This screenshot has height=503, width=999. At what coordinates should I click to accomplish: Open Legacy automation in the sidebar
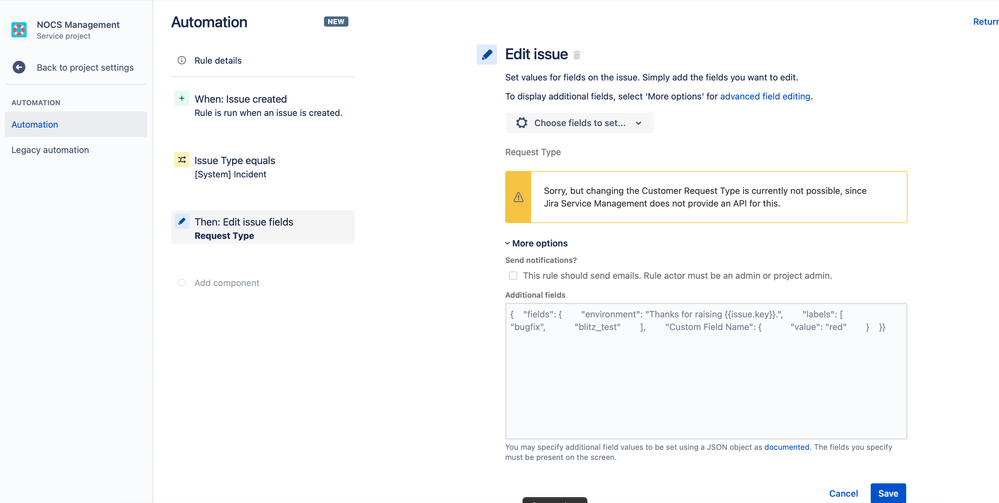click(x=76, y=150)
